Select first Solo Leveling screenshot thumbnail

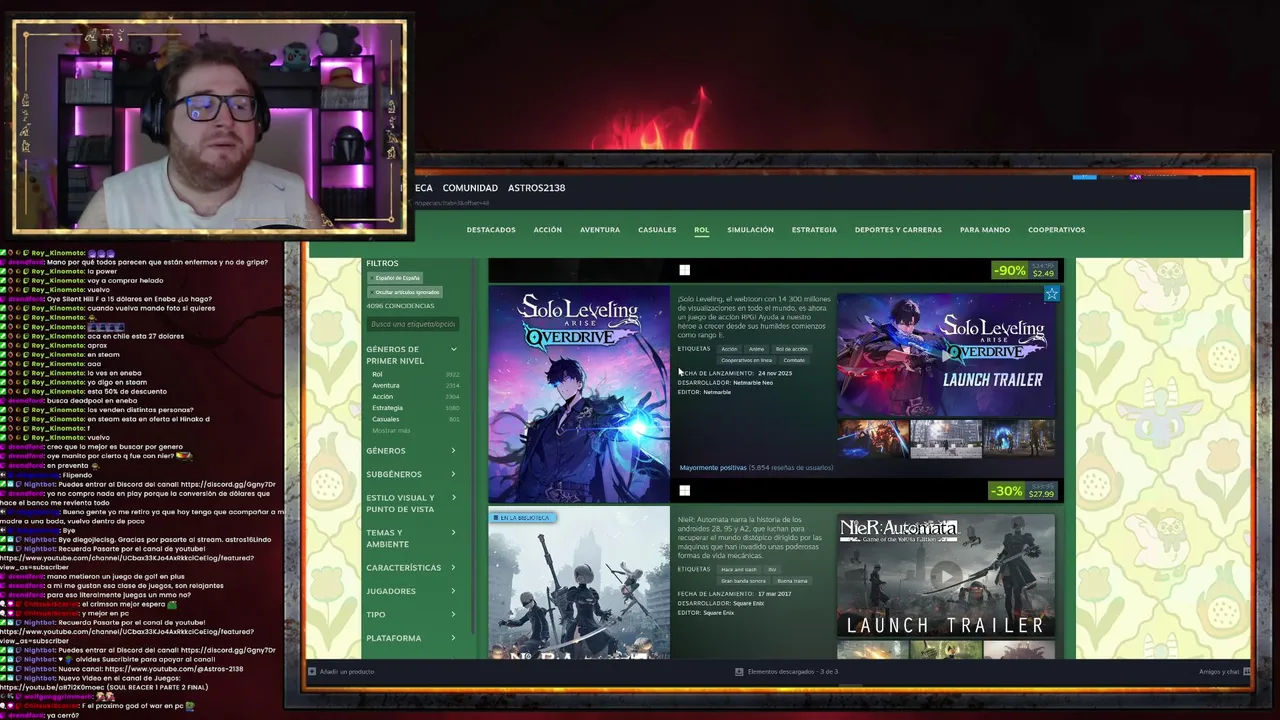click(873, 438)
